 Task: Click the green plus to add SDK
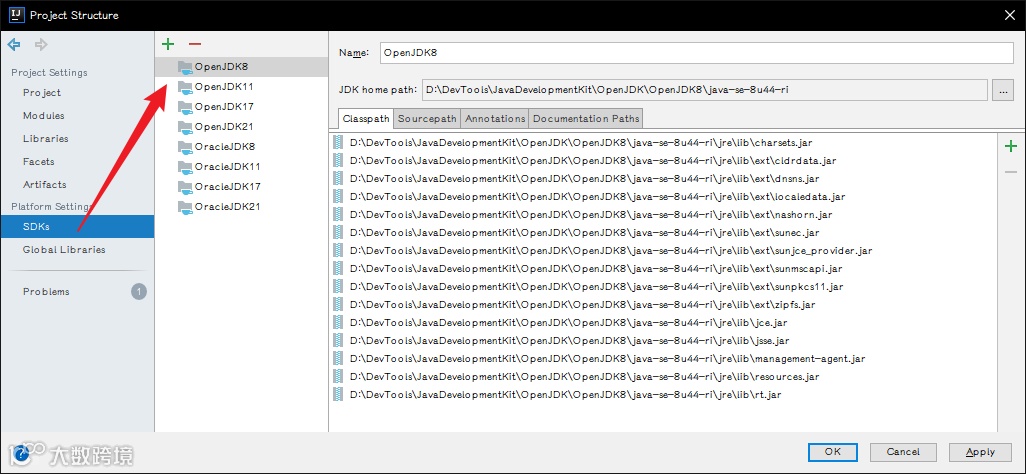(x=168, y=45)
